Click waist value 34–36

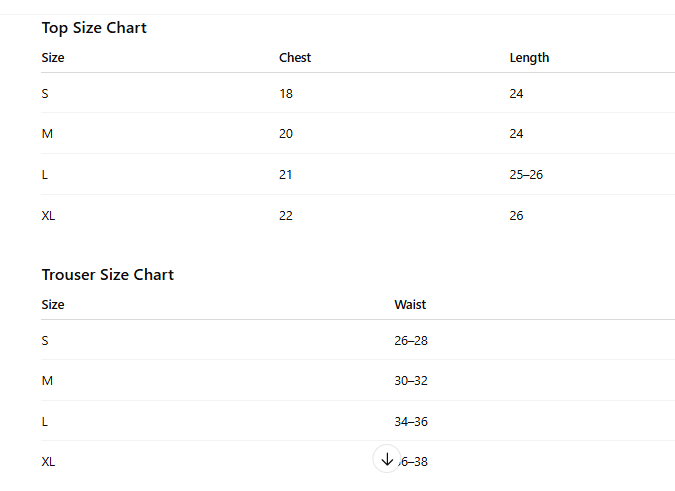411,422
